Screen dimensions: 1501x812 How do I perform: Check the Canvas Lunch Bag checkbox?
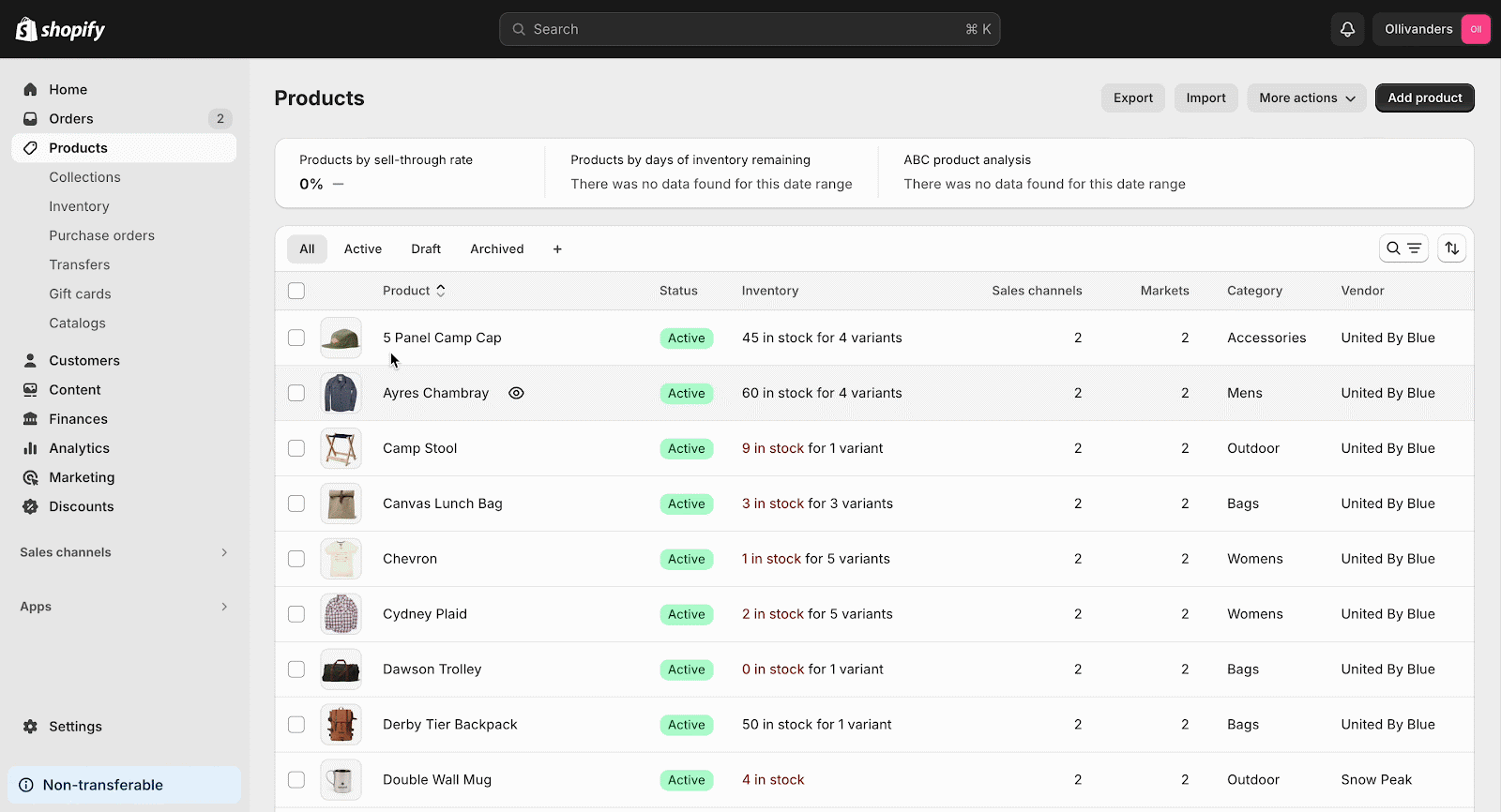pos(296,504)
